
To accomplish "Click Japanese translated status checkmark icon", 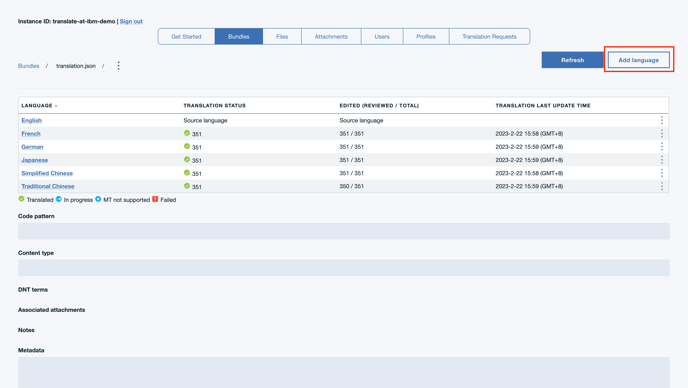I will pyautogui.click(x=187, y=159).
